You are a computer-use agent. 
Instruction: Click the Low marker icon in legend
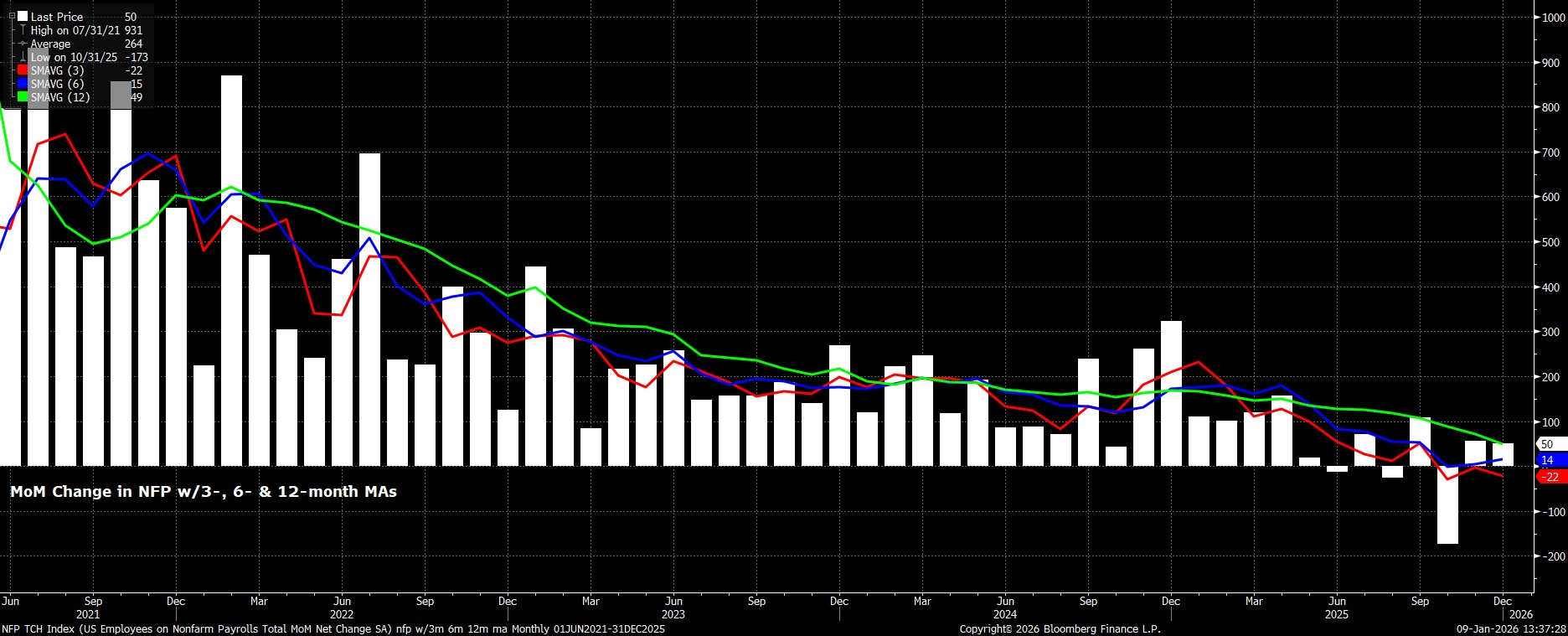point(23,57)
